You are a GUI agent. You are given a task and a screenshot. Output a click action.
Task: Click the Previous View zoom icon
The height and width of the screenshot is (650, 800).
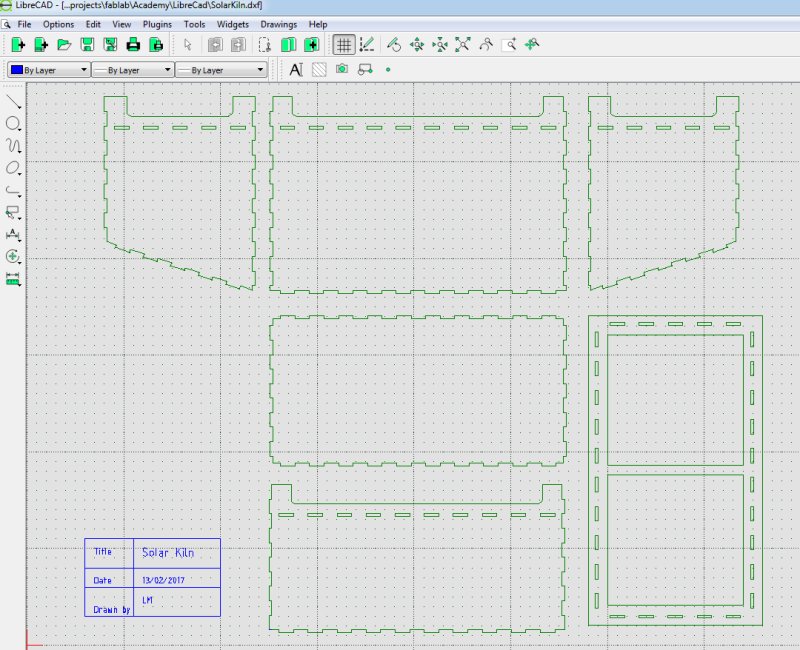[486, 45]
